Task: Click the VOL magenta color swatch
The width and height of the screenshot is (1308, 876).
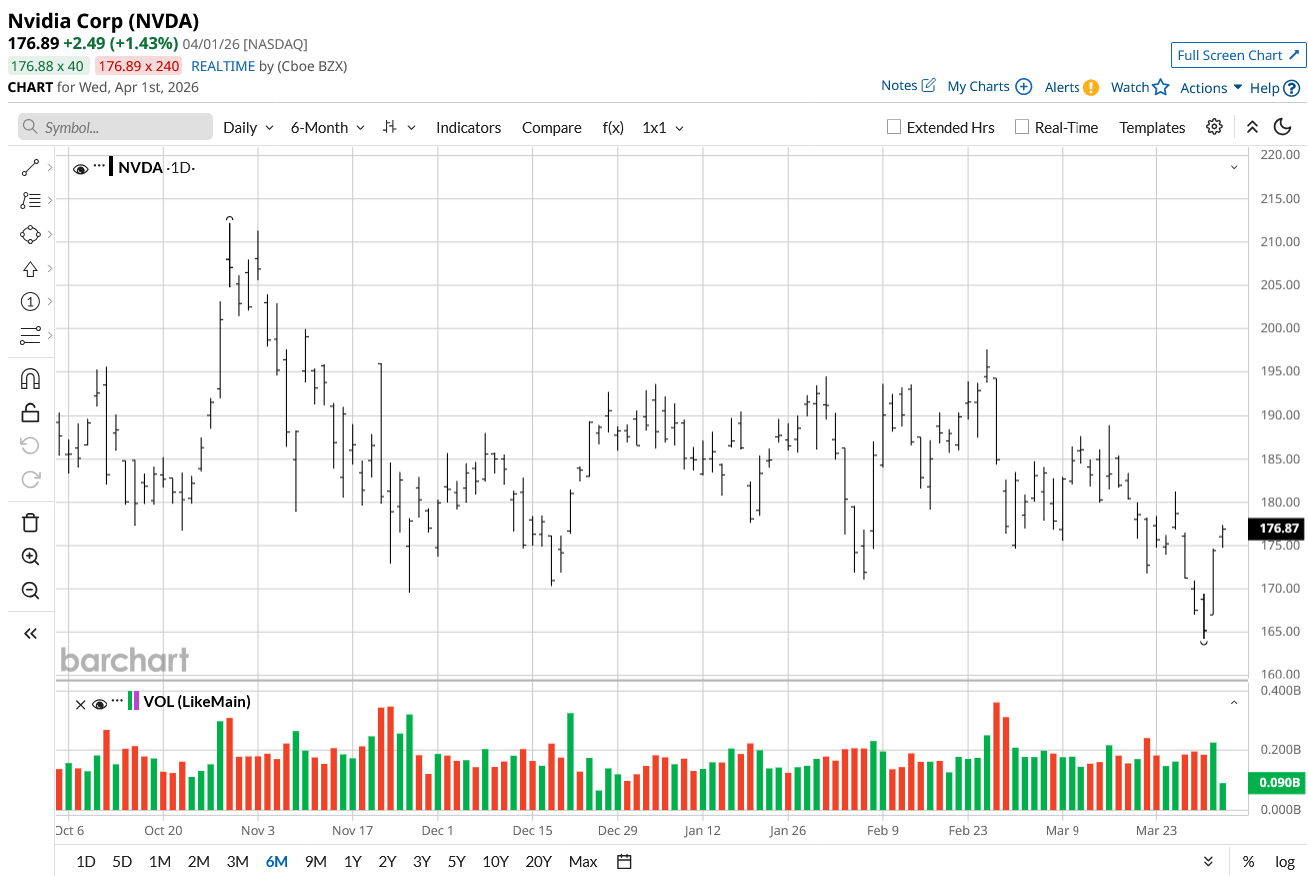Action: point(137,701)
